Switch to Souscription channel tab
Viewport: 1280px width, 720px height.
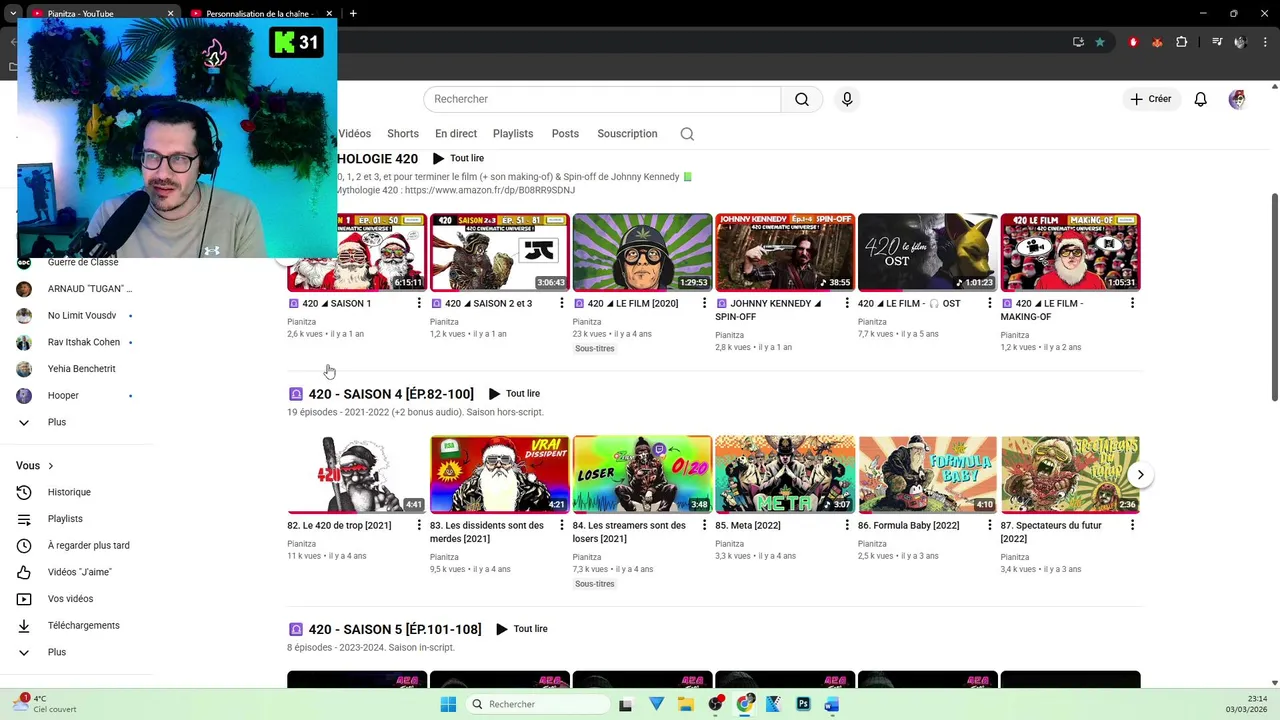(x=627, y=134)
